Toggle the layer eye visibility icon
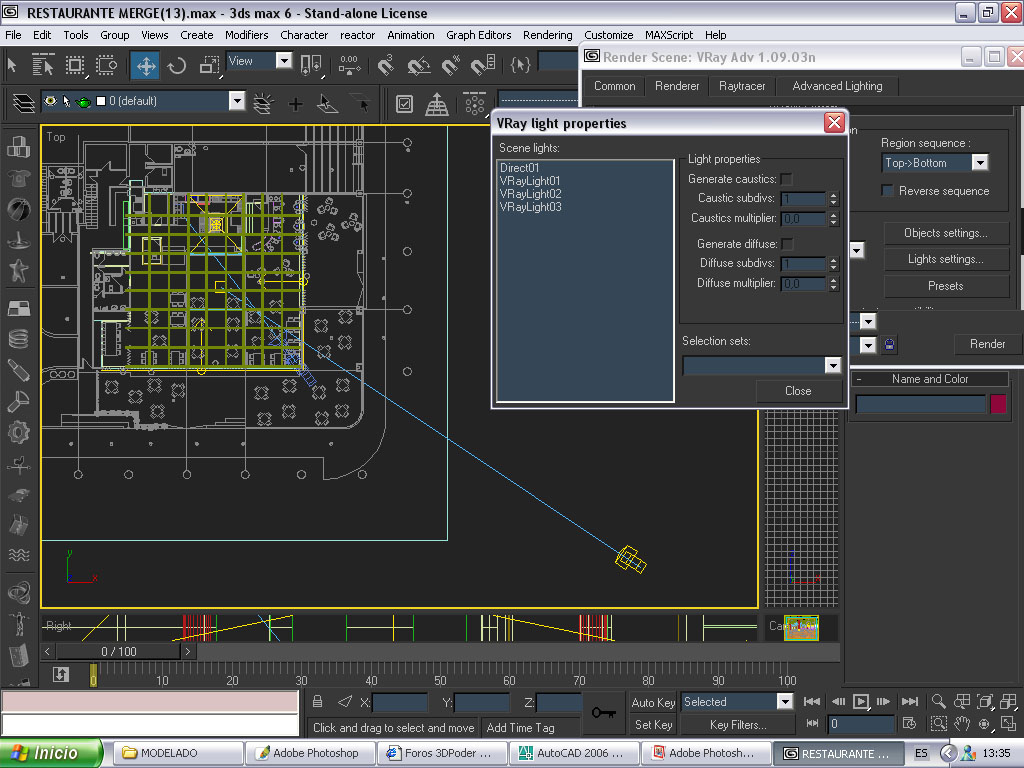This screenshot has width=1024, height=768. (x=50, y=101)
